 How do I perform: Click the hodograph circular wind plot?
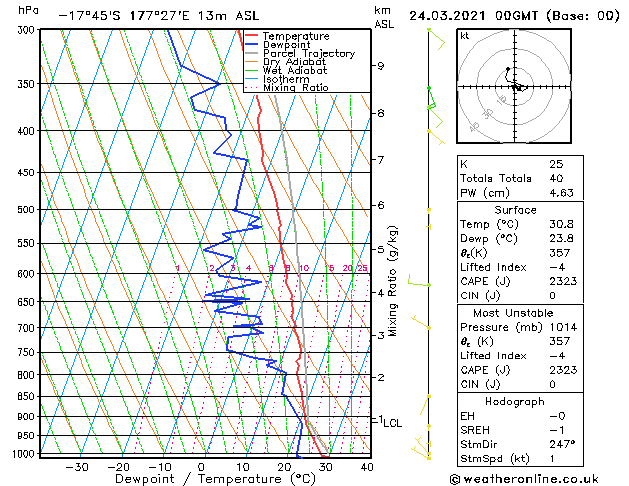pyautogui.click(x=514, y=87)
